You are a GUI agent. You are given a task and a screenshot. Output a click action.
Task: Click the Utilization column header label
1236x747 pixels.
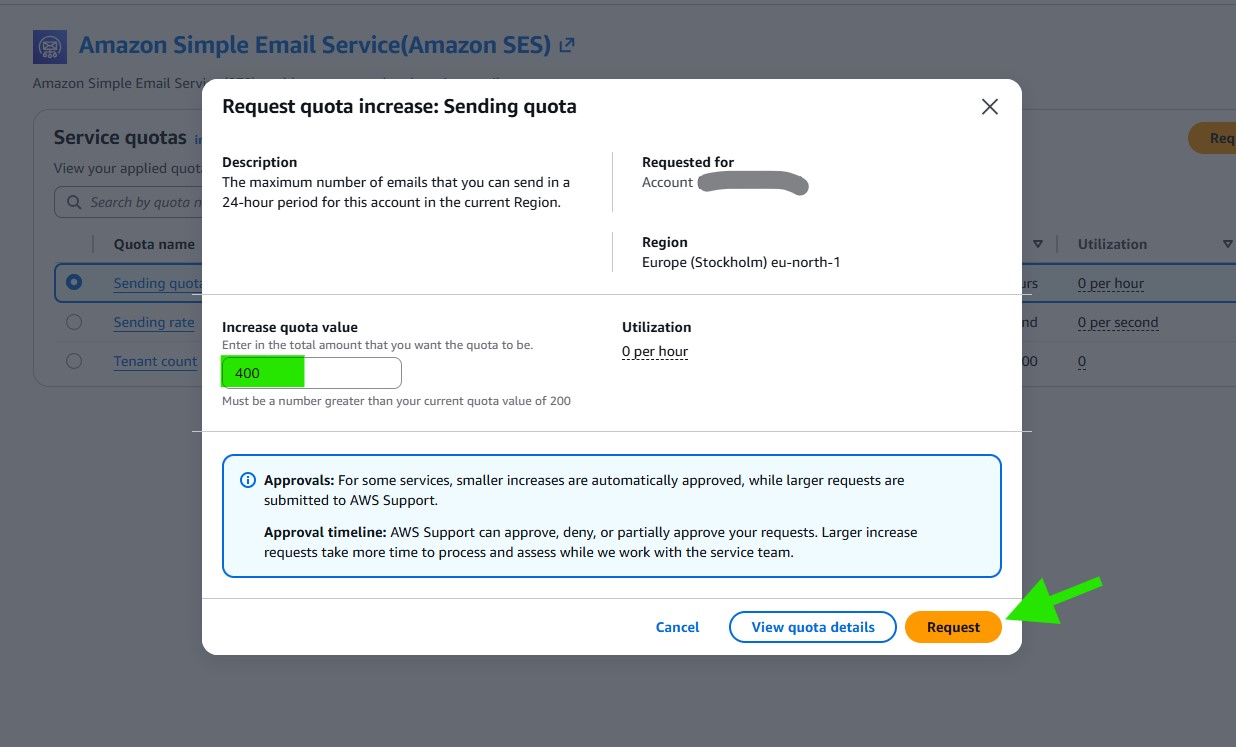[x=1112, y=244]
